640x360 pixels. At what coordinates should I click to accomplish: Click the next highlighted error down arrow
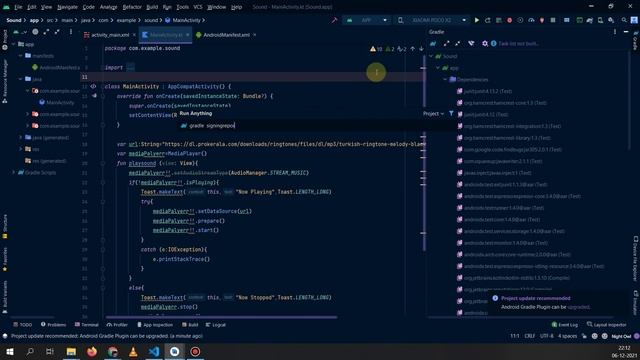tap(421, 49)
